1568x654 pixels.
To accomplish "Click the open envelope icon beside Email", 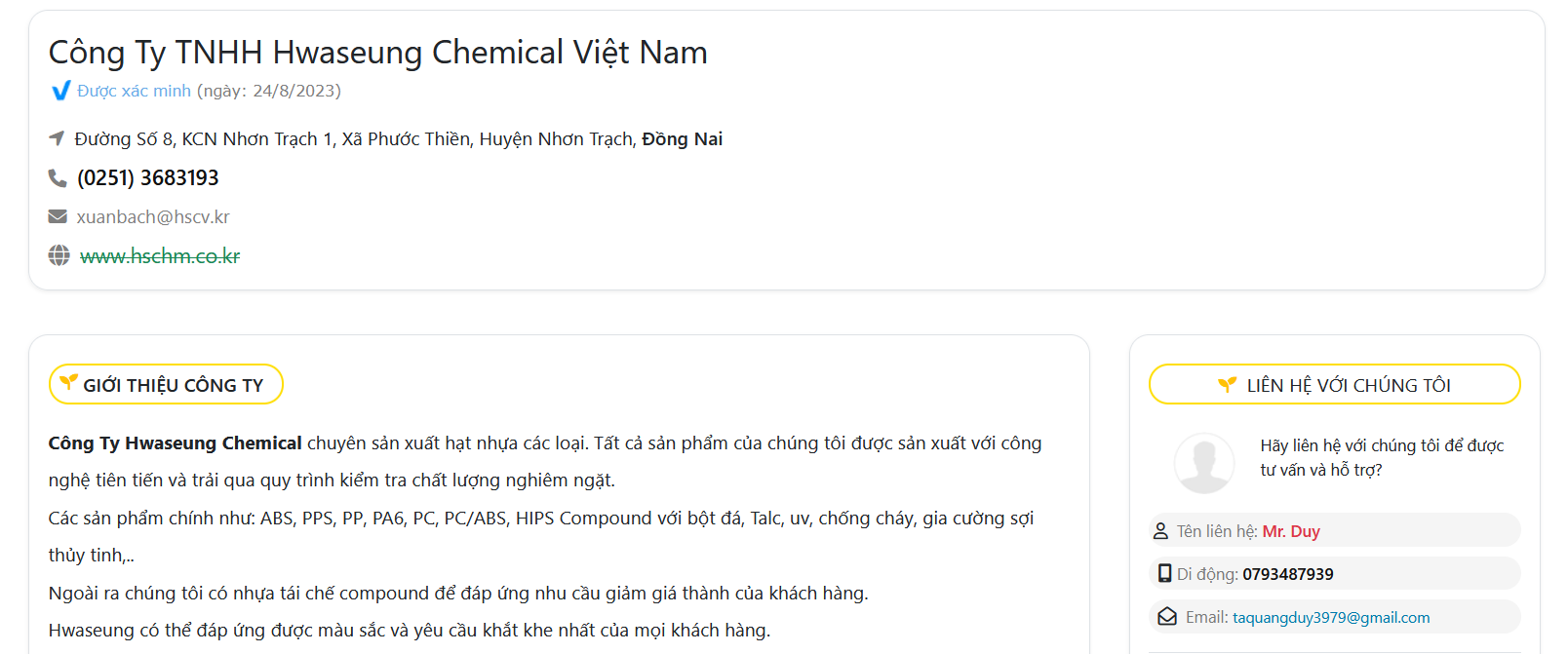I will [x=1167, y=617].
